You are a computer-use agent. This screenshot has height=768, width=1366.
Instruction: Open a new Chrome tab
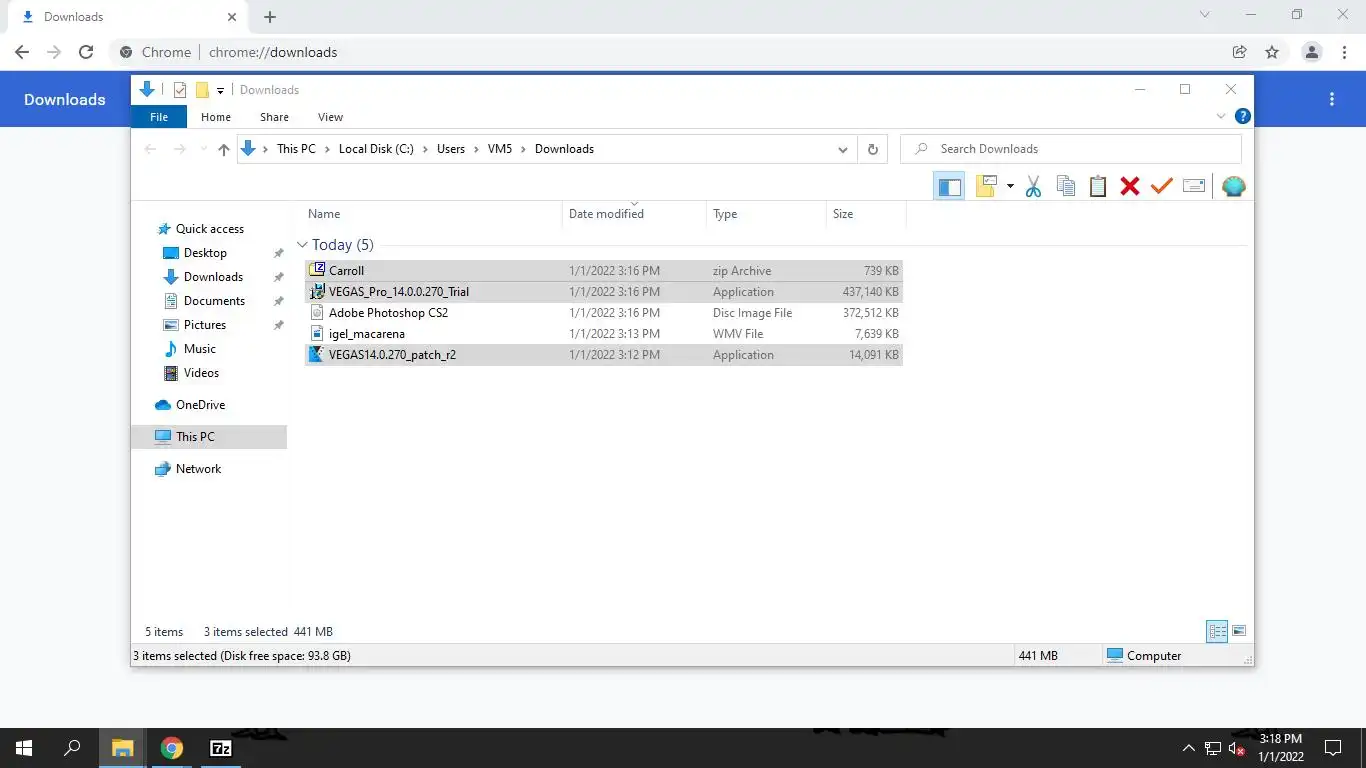270,17
